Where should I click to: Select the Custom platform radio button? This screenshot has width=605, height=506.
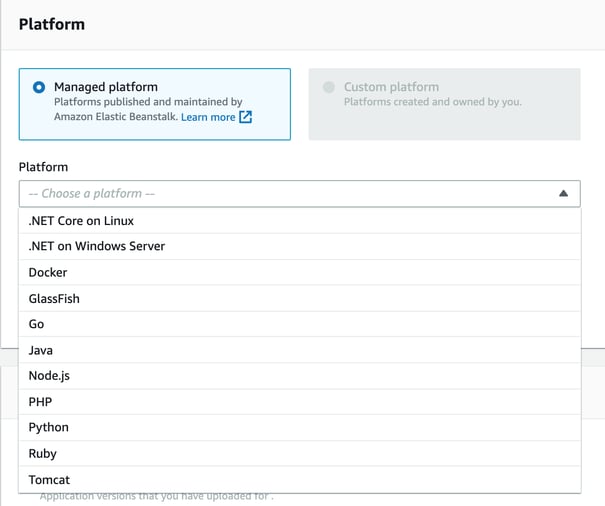[x=329, y=87]
